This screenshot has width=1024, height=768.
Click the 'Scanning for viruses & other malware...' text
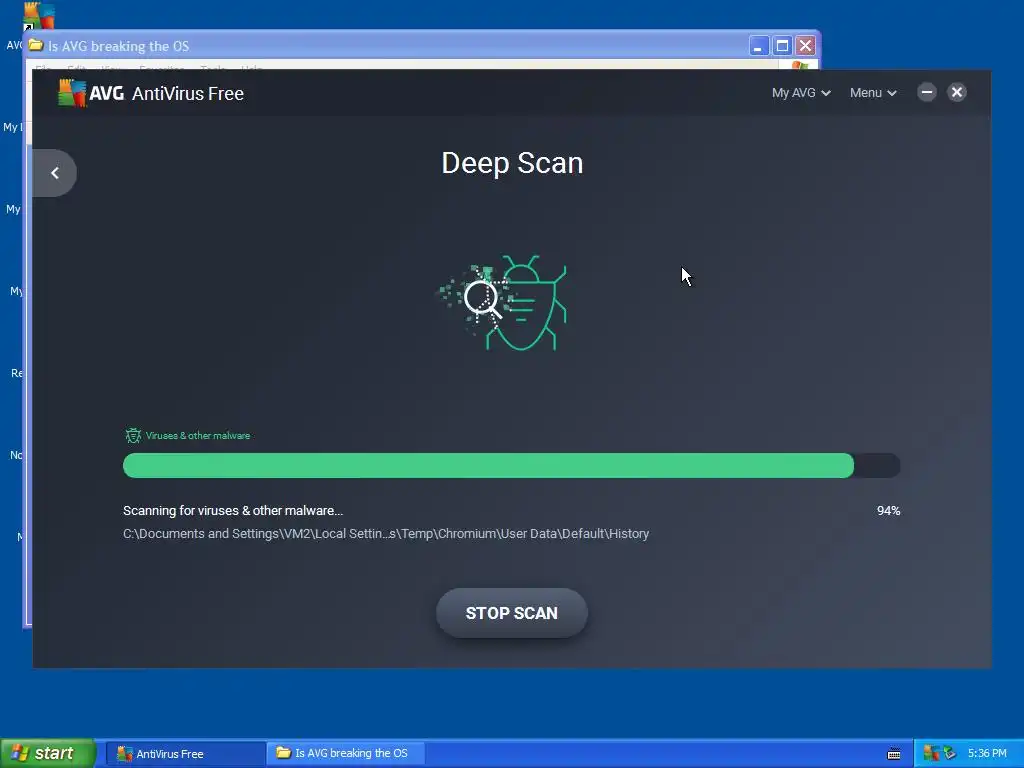point(233,511)
